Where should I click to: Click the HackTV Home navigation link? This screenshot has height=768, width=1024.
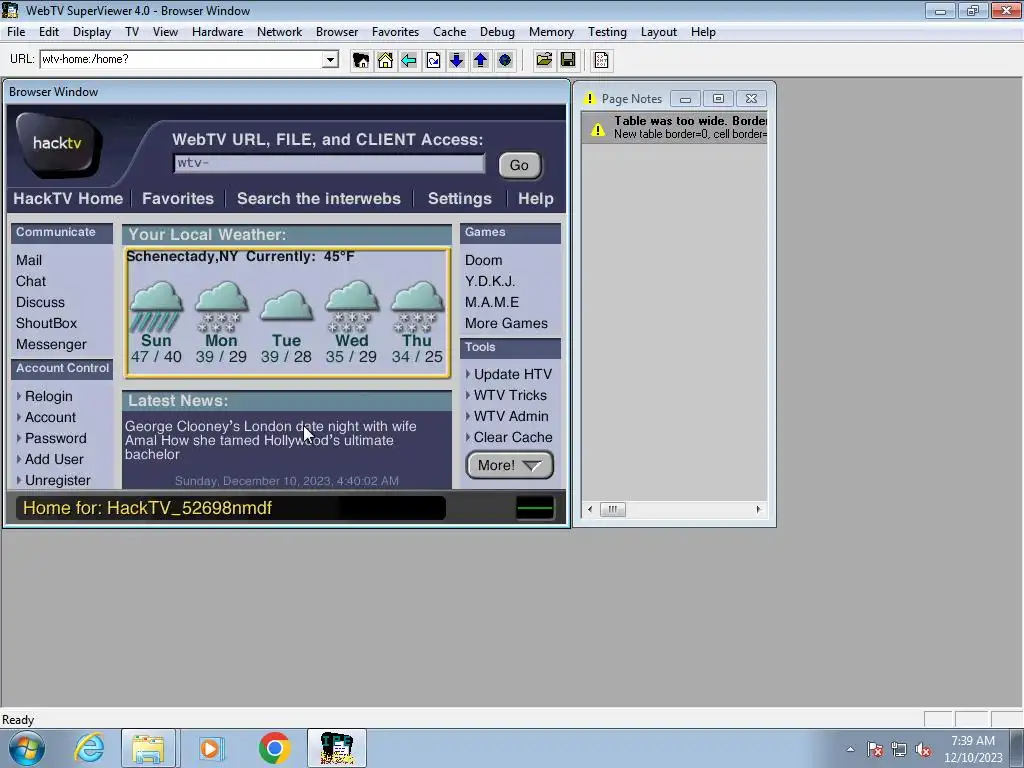click(x=68, y=199)
